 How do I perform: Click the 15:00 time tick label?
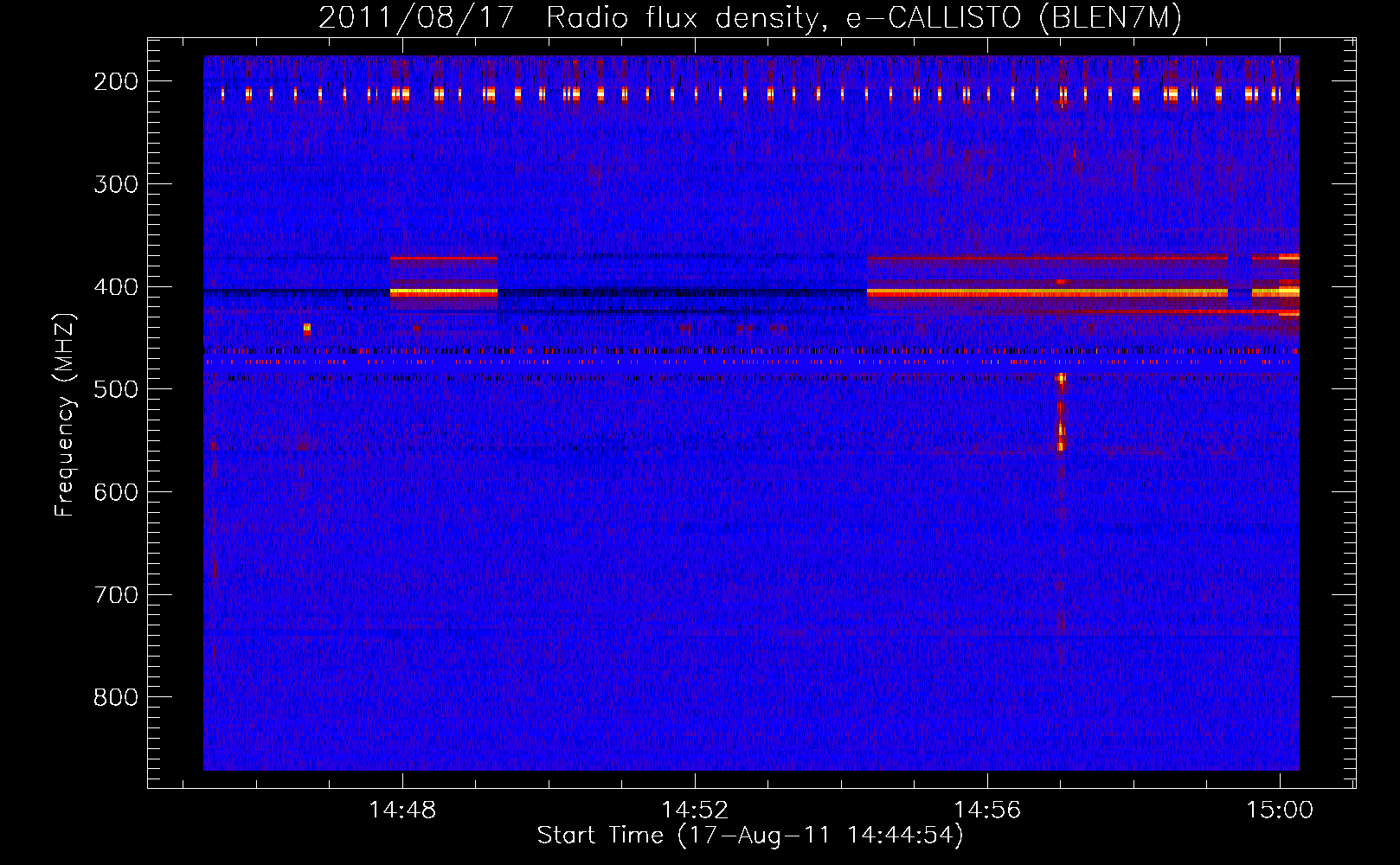tap(1280, 811)
